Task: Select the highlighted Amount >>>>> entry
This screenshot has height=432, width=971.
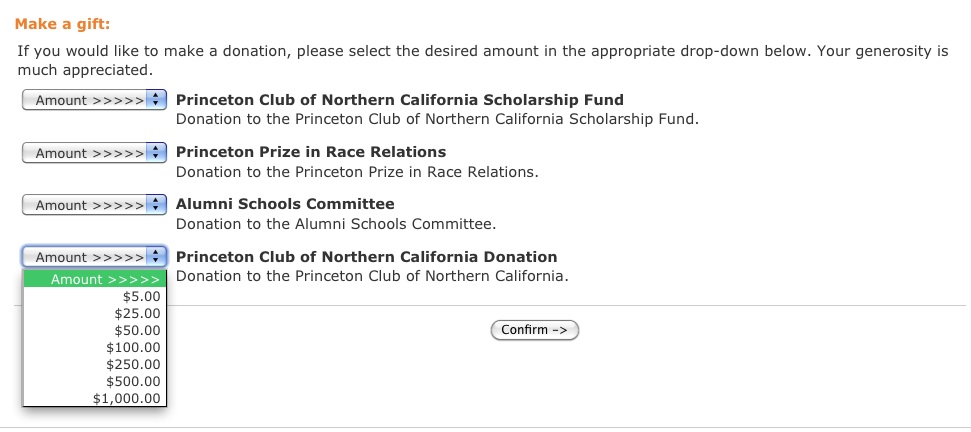Action: 95,279
